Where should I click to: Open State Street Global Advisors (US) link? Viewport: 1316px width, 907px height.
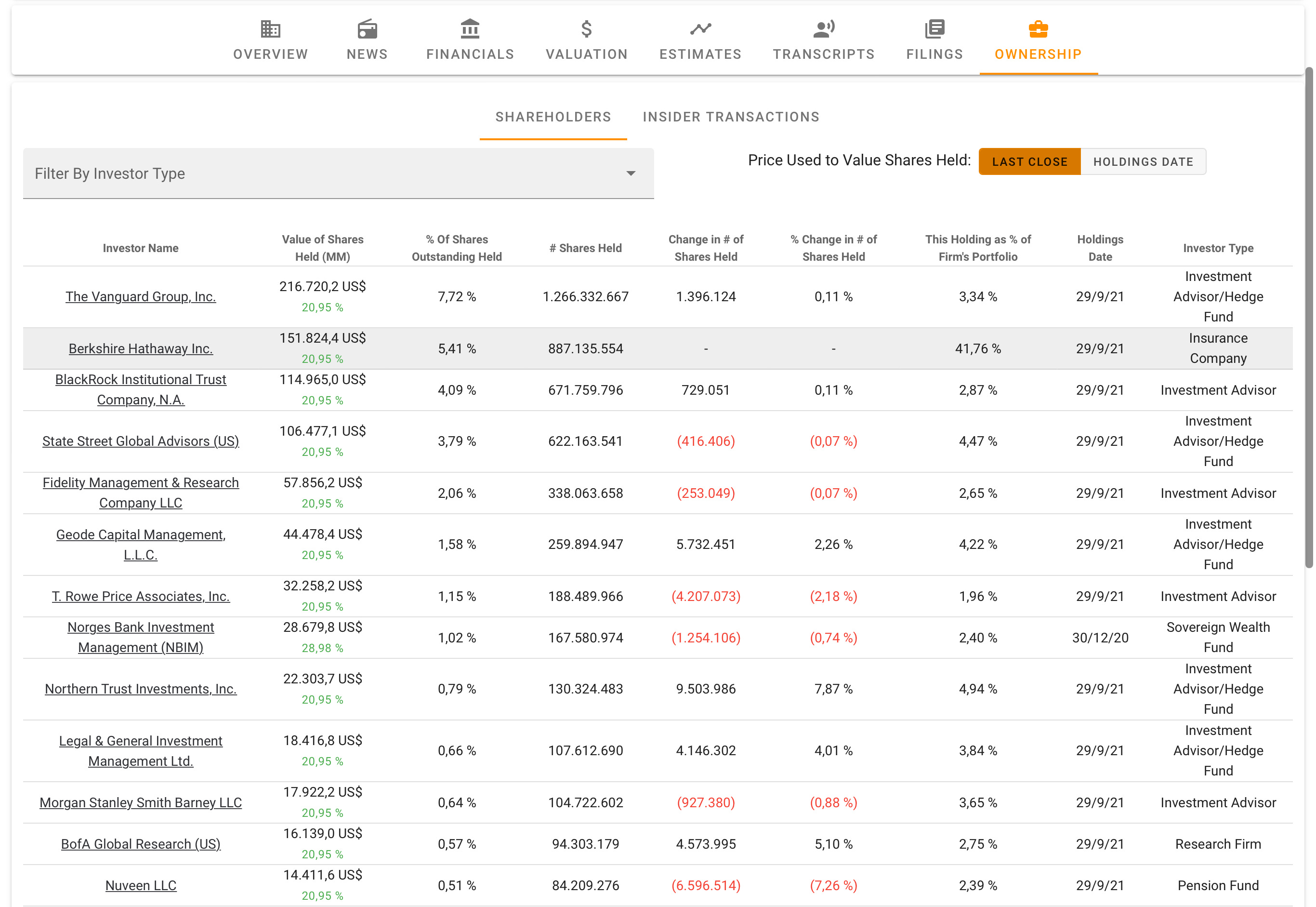[x=140, y=441]
